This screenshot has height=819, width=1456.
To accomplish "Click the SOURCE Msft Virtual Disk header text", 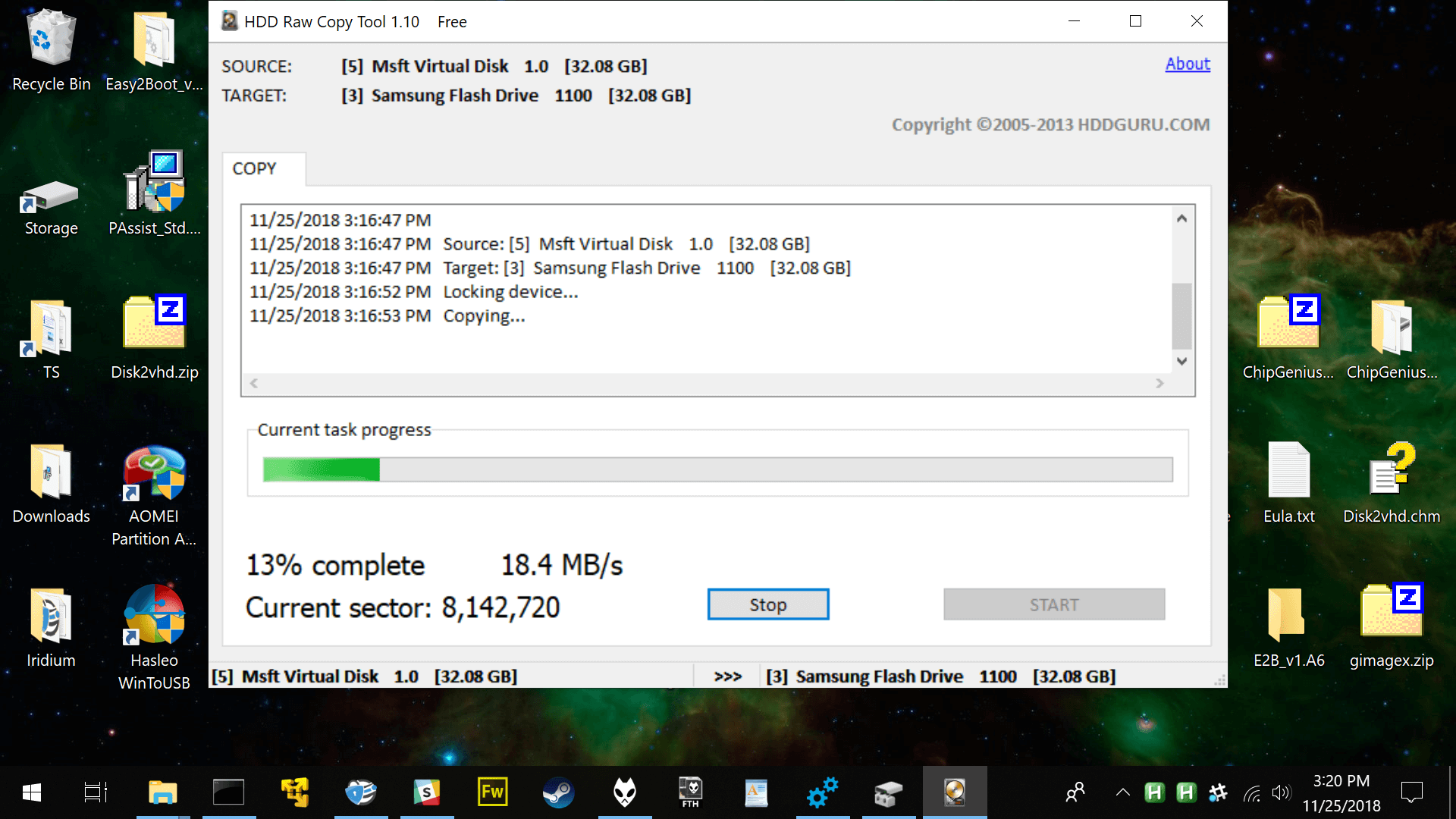I will (x=494, y=66).
